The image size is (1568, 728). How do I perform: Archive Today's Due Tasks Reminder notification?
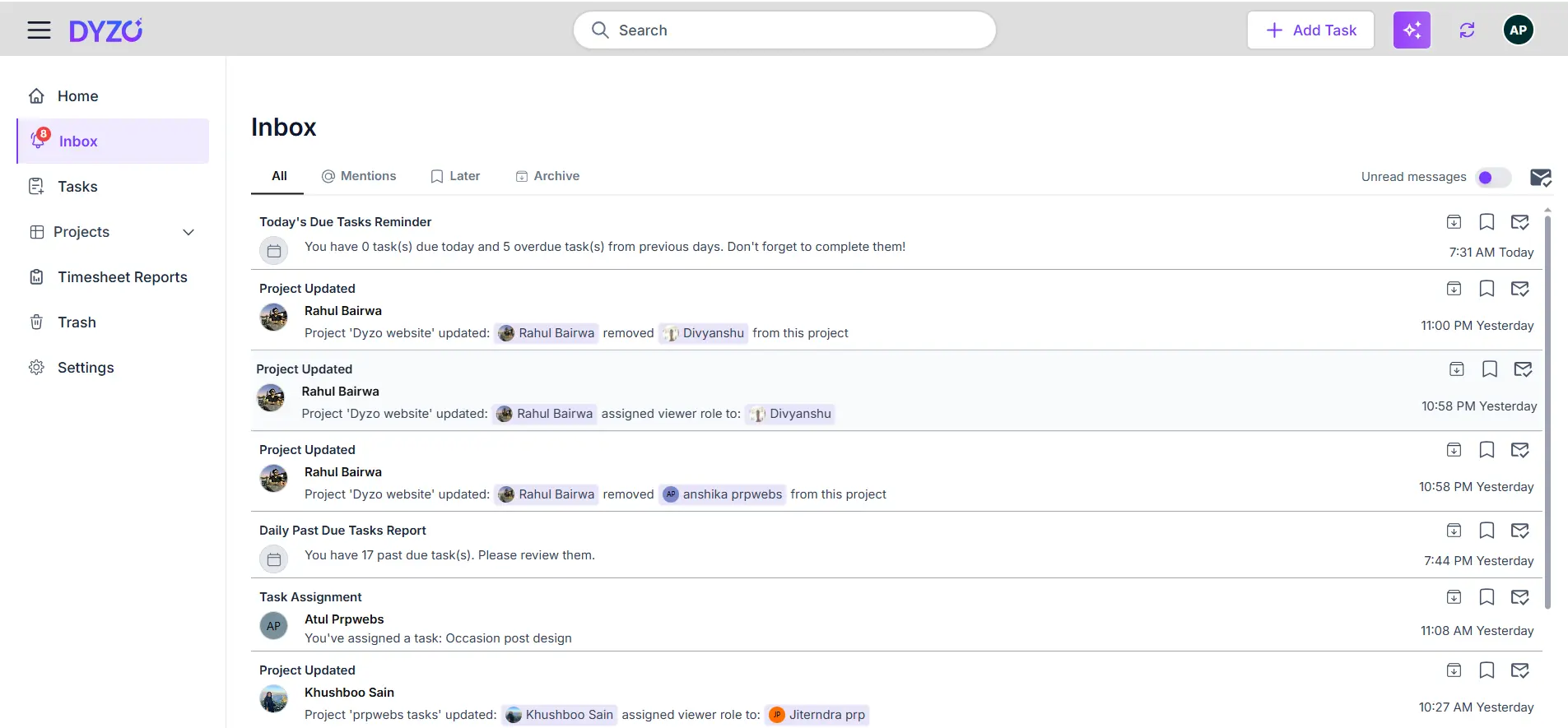1454,222
